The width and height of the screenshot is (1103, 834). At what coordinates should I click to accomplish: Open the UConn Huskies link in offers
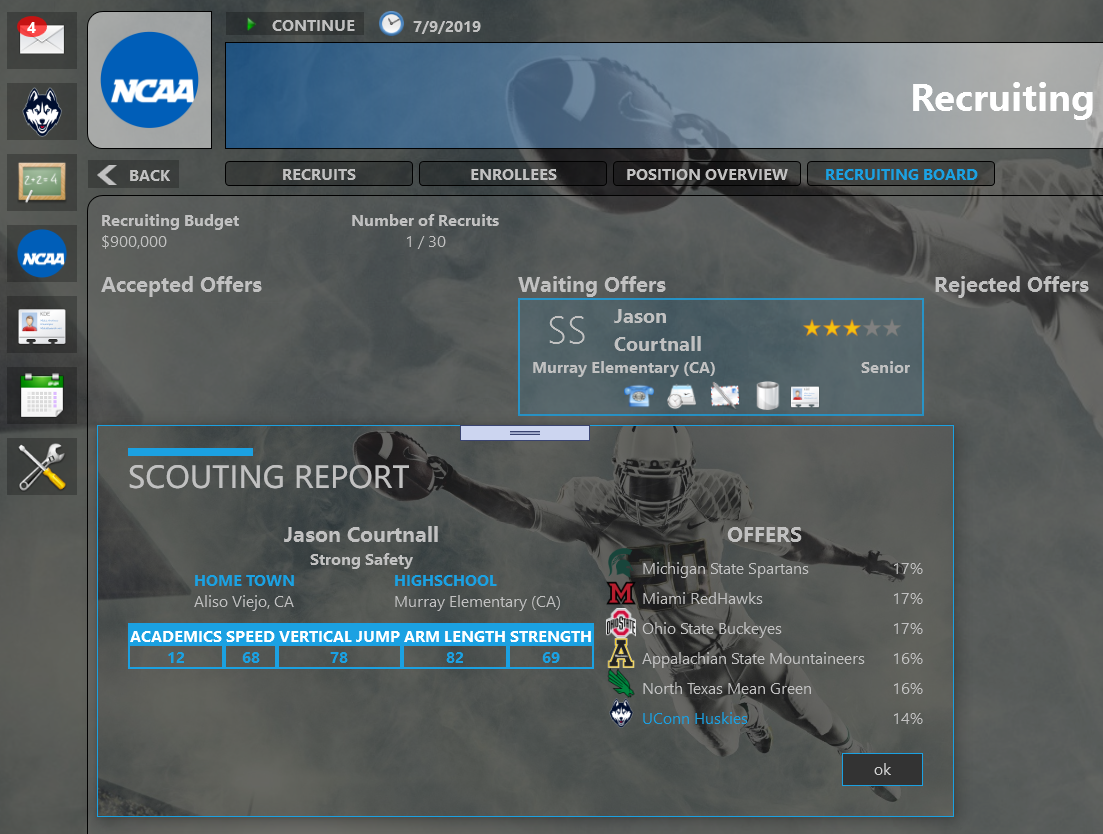pyautogui.click(x=695, y=718)
